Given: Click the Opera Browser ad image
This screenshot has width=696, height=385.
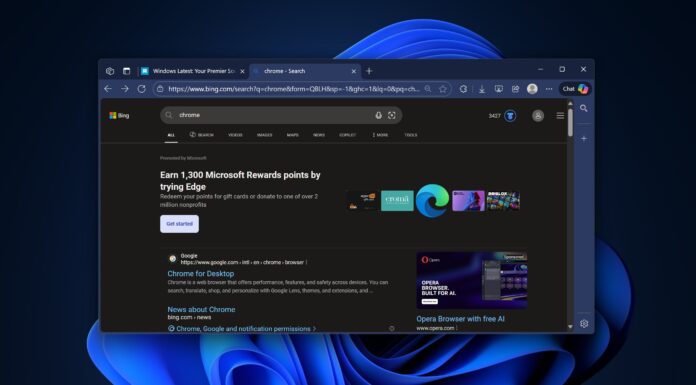Looking at the screenshot, I should click(x=472, y=280).
